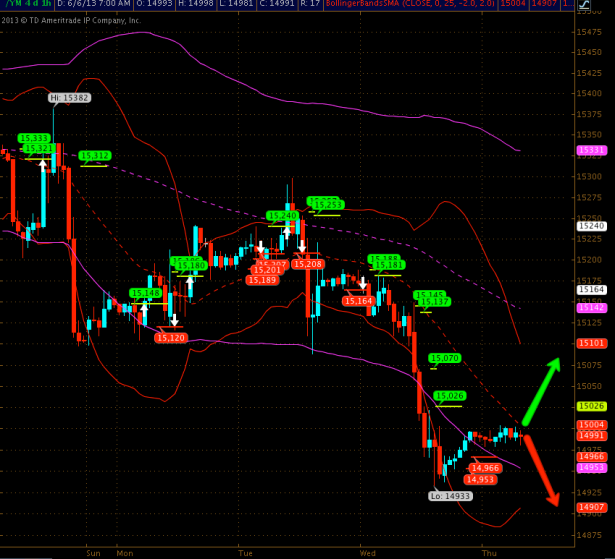Screen dimensions: 615x559
Task: Click the white up arrow below 15,321
Action: tap(43, 165)
